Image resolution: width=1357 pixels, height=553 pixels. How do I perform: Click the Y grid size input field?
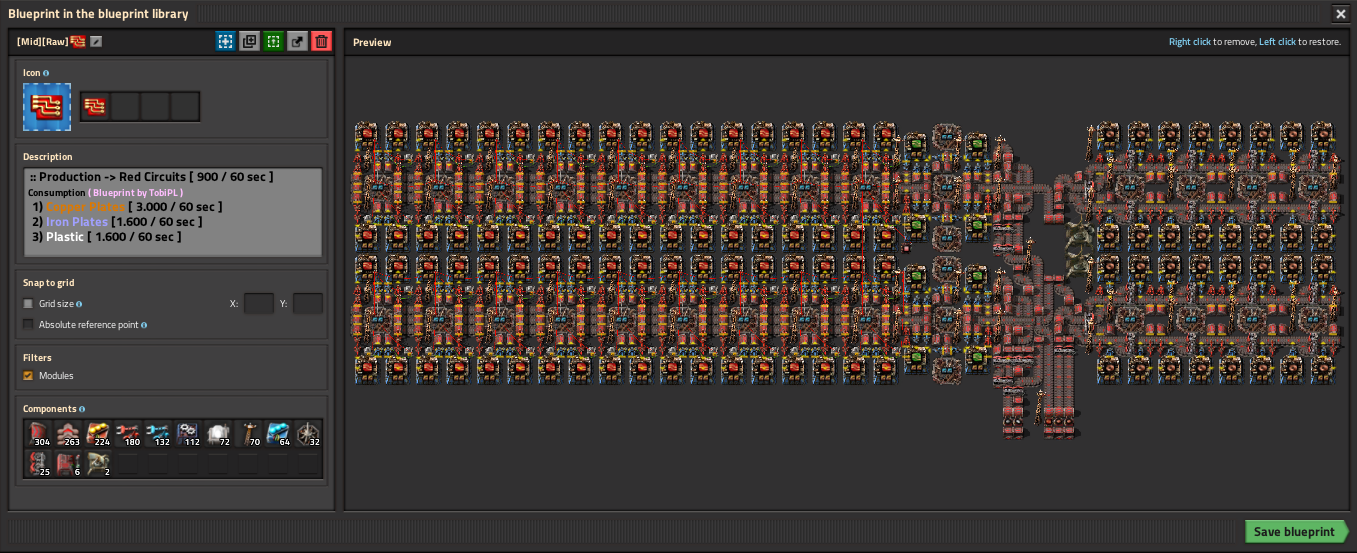pos(307,303)
